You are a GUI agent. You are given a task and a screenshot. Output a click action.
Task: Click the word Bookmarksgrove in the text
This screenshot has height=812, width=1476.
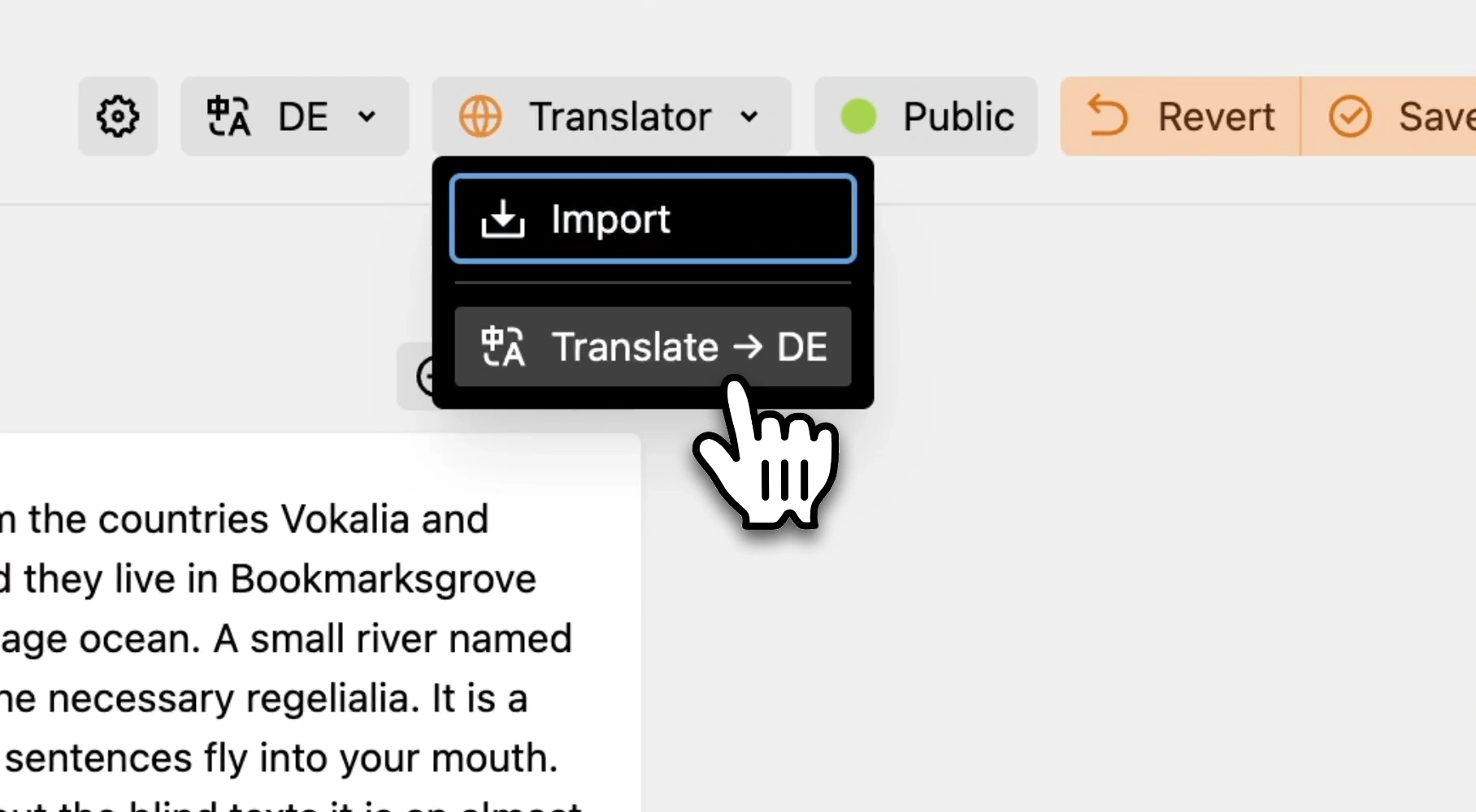(382, 578)
